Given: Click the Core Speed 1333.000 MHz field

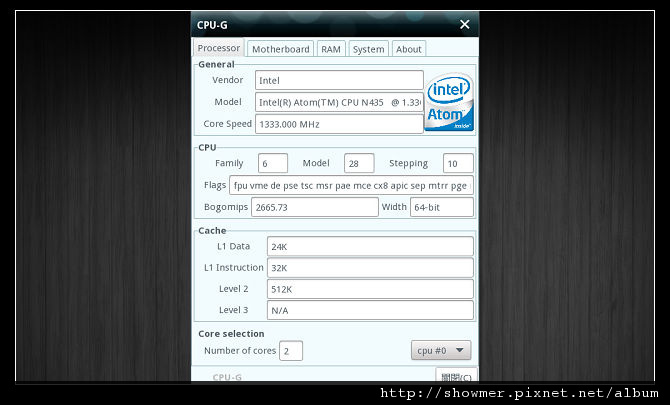Looking at the screenshot, I should 339,124.
